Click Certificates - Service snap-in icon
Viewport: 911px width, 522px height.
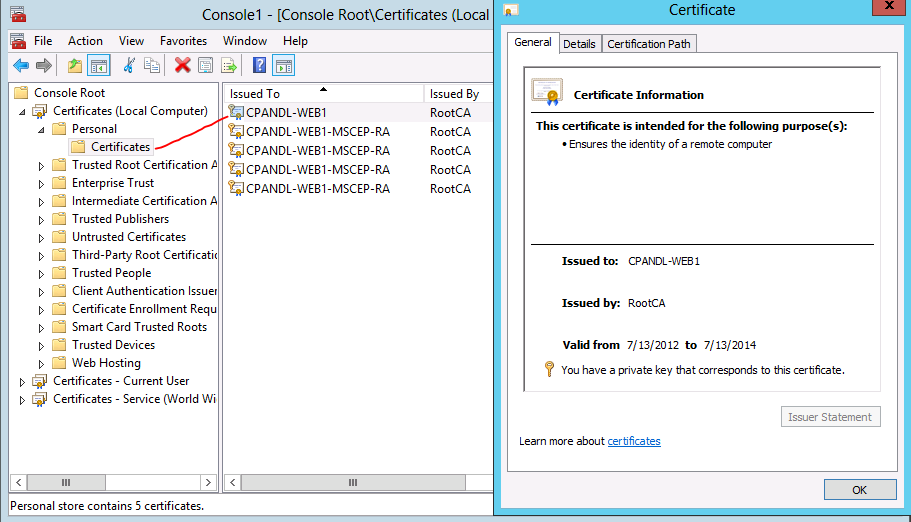[x=40, y=399]
